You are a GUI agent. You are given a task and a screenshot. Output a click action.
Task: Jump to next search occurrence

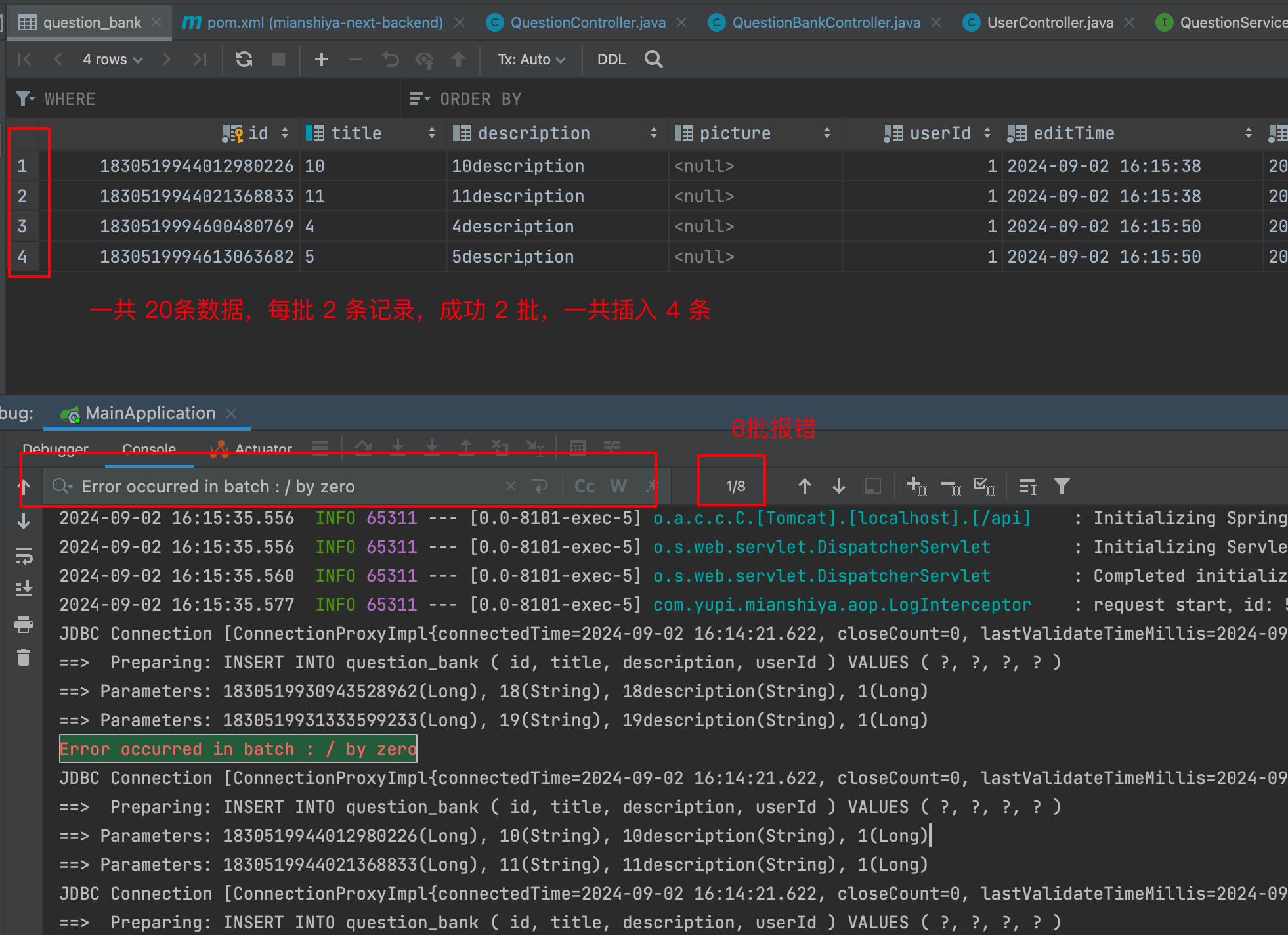tap(839, 487)
